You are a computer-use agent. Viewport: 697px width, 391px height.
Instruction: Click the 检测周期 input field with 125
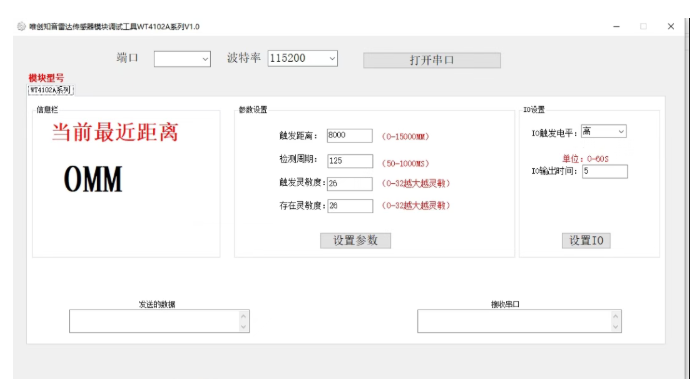[349, 161]
